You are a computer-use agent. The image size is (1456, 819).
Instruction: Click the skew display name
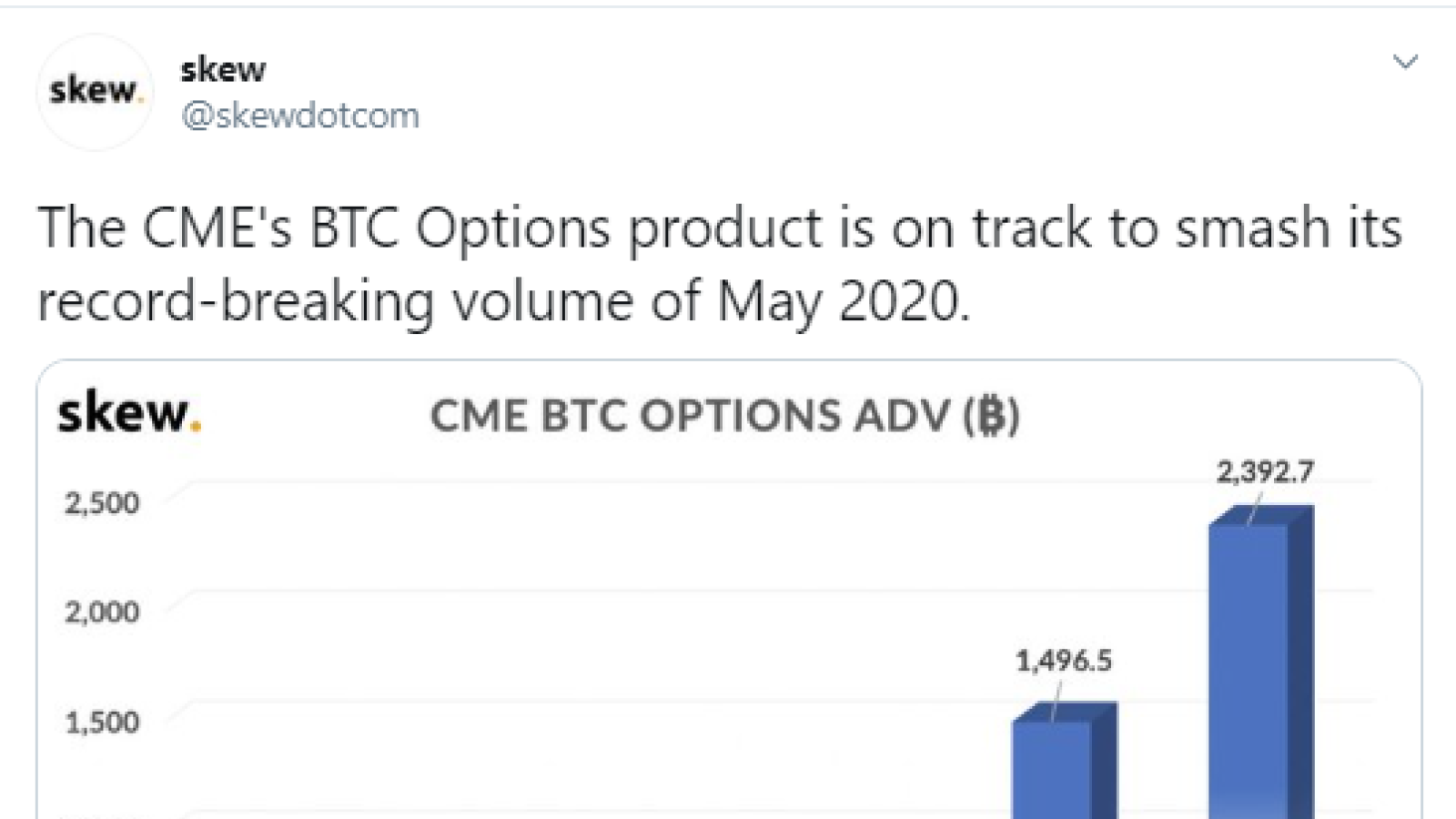coord(223,69)
